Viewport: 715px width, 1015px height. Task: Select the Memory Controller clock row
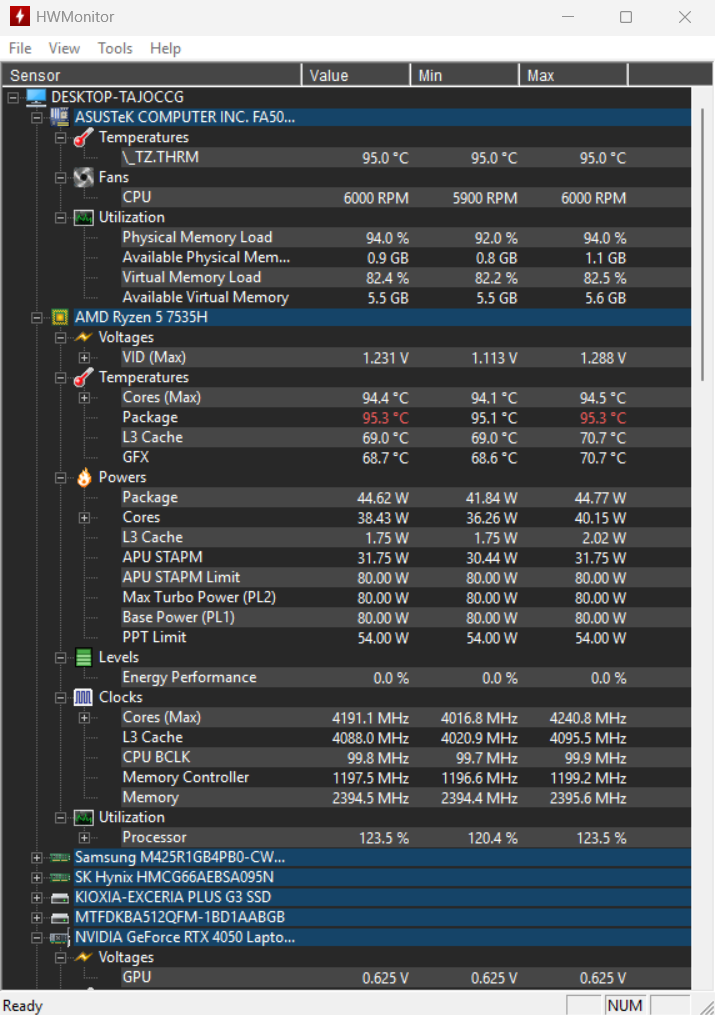pyautogui.click(x=406, y=777)
